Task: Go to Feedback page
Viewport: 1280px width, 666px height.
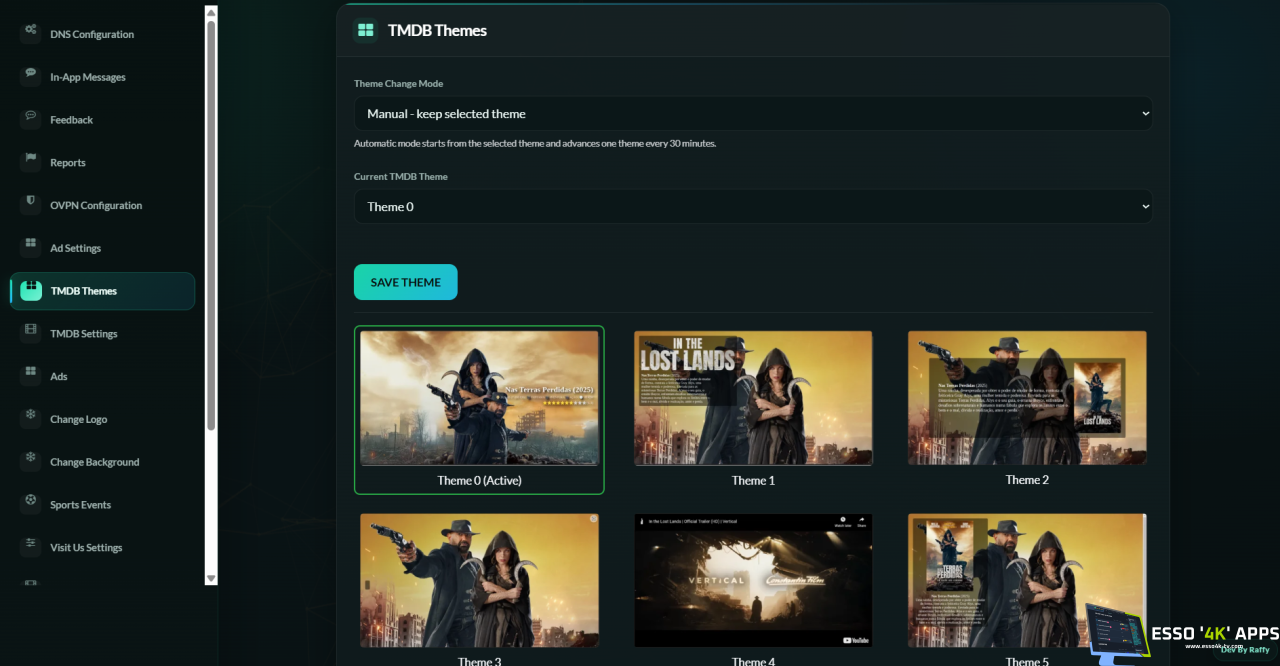Action: pos(102,120)
